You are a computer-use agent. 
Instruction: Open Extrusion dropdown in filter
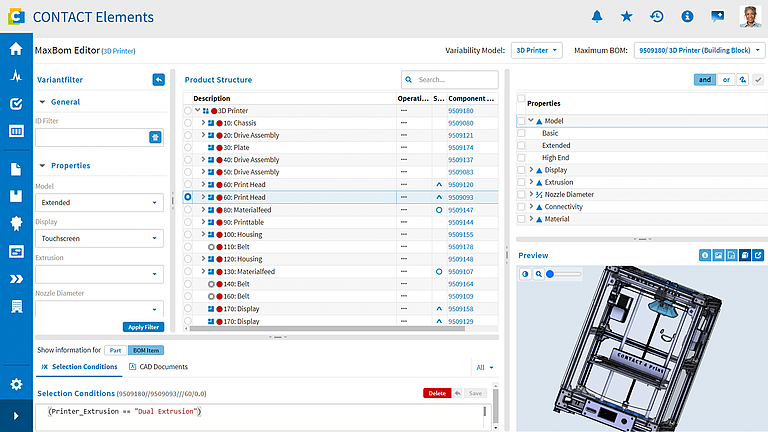[x=99, y=274]
